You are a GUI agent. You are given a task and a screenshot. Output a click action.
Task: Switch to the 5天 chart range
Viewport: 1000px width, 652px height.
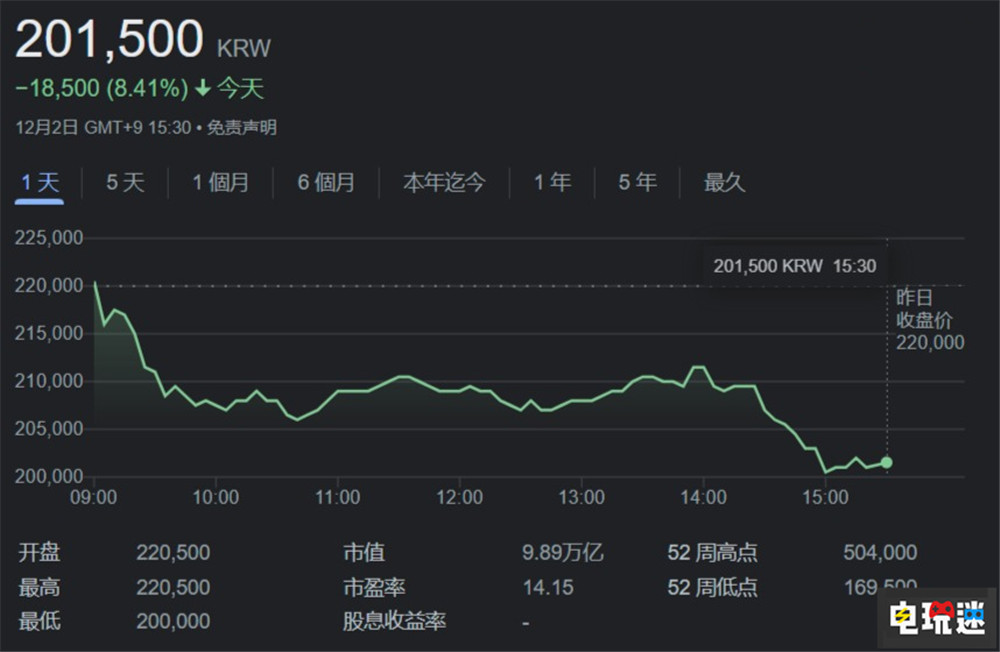click(125, 183)
